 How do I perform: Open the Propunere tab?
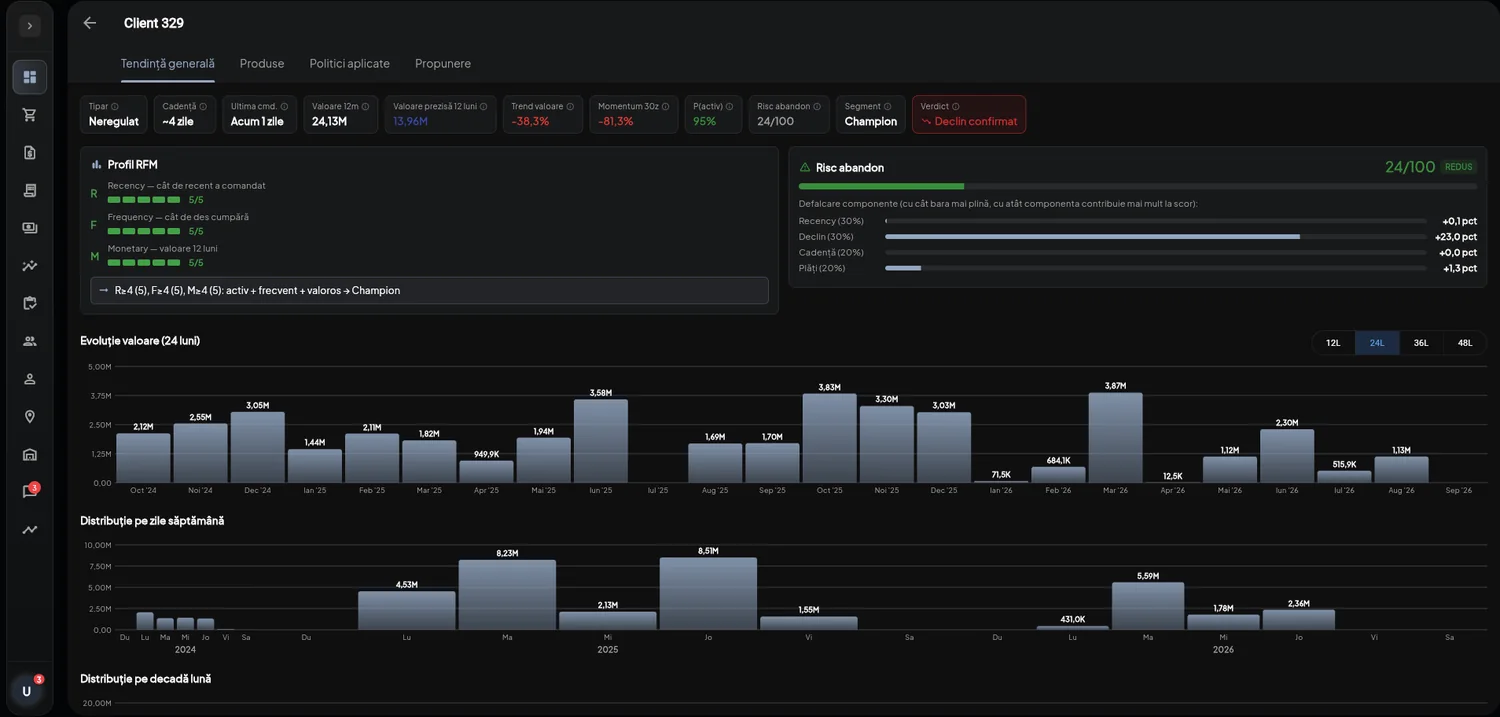tap(443, 63)
